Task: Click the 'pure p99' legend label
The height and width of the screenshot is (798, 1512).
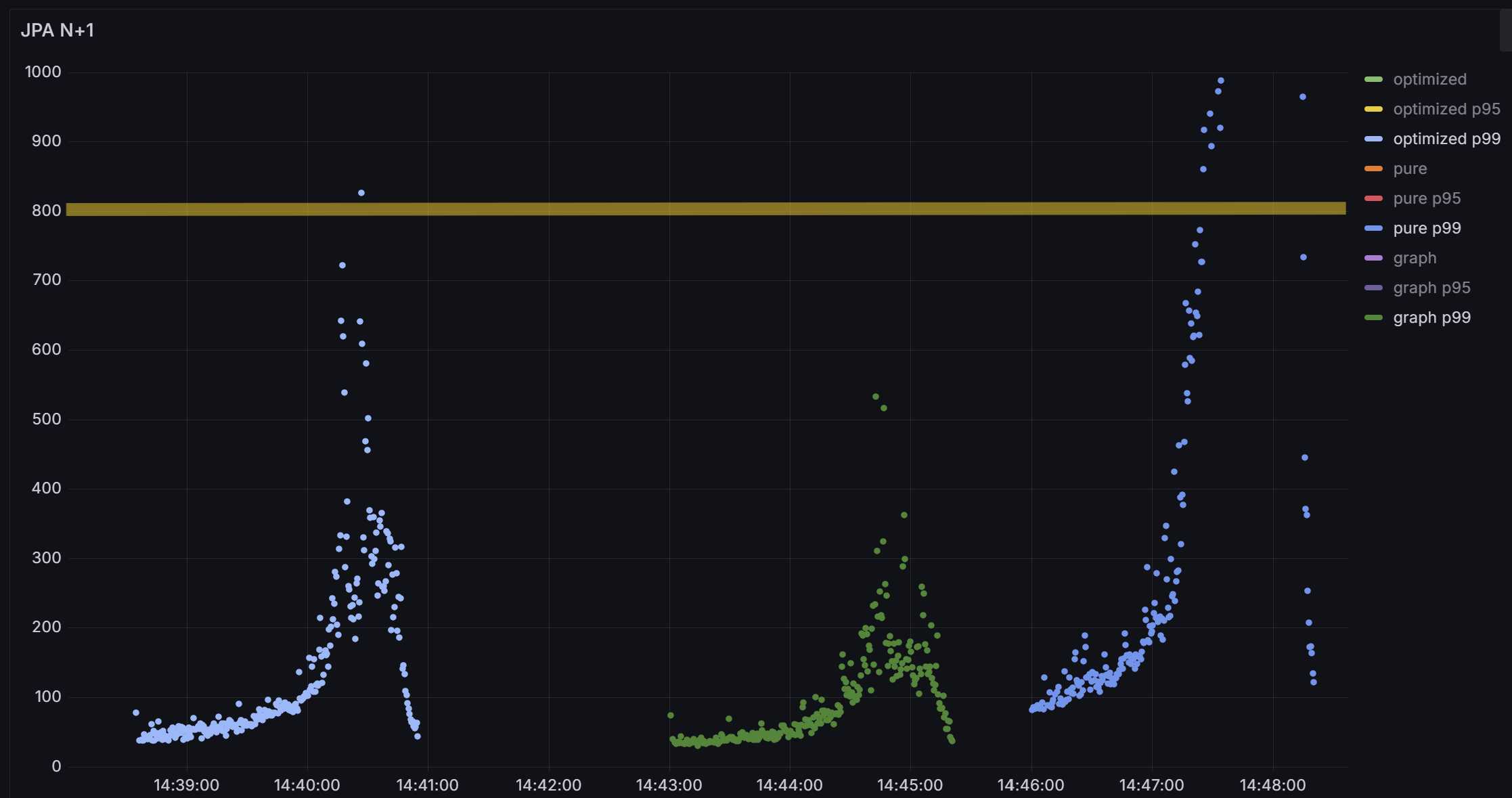Action: [1426, 228]
